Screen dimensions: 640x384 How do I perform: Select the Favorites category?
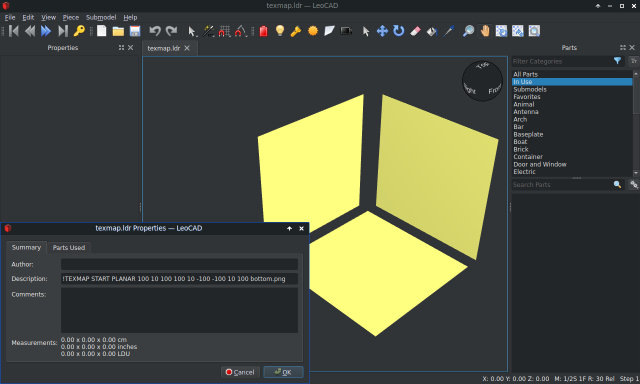(x=572, y=97)
